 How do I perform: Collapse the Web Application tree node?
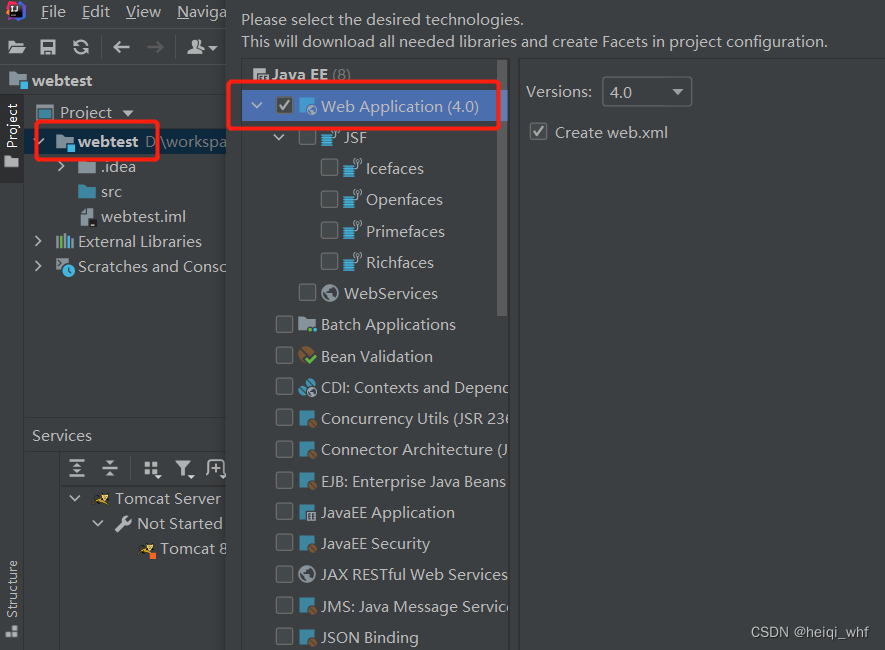tap(257, 106)
